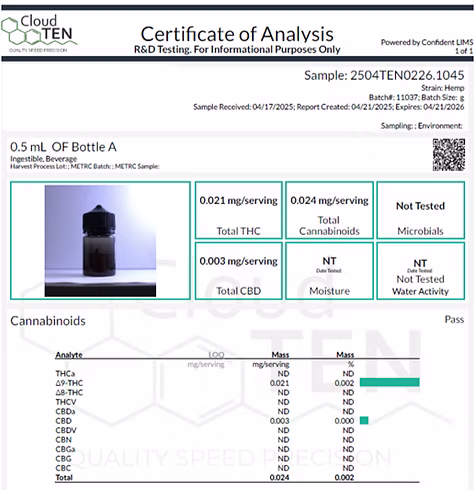This screenshot has height=490, width=474.
Task: Click the Δ9-THC mass value 0.021
Action: [280, 383]
